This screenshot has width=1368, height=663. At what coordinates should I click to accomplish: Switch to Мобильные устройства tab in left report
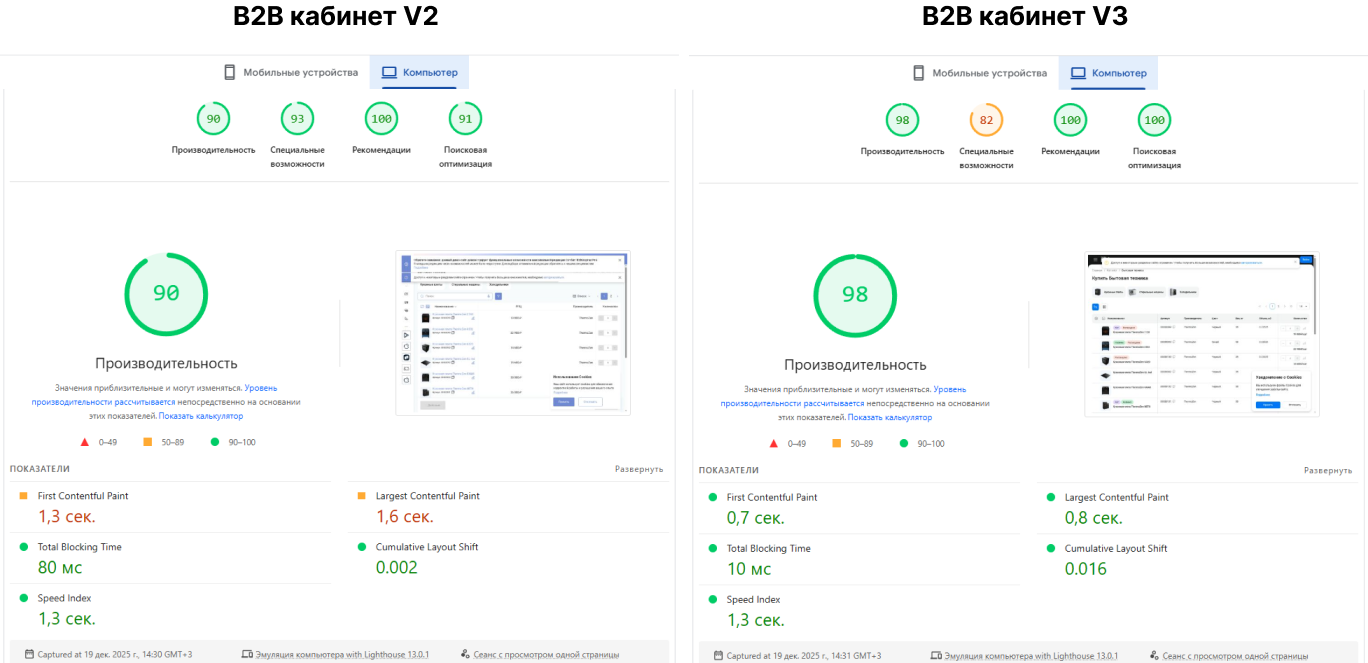click(290, 73)
